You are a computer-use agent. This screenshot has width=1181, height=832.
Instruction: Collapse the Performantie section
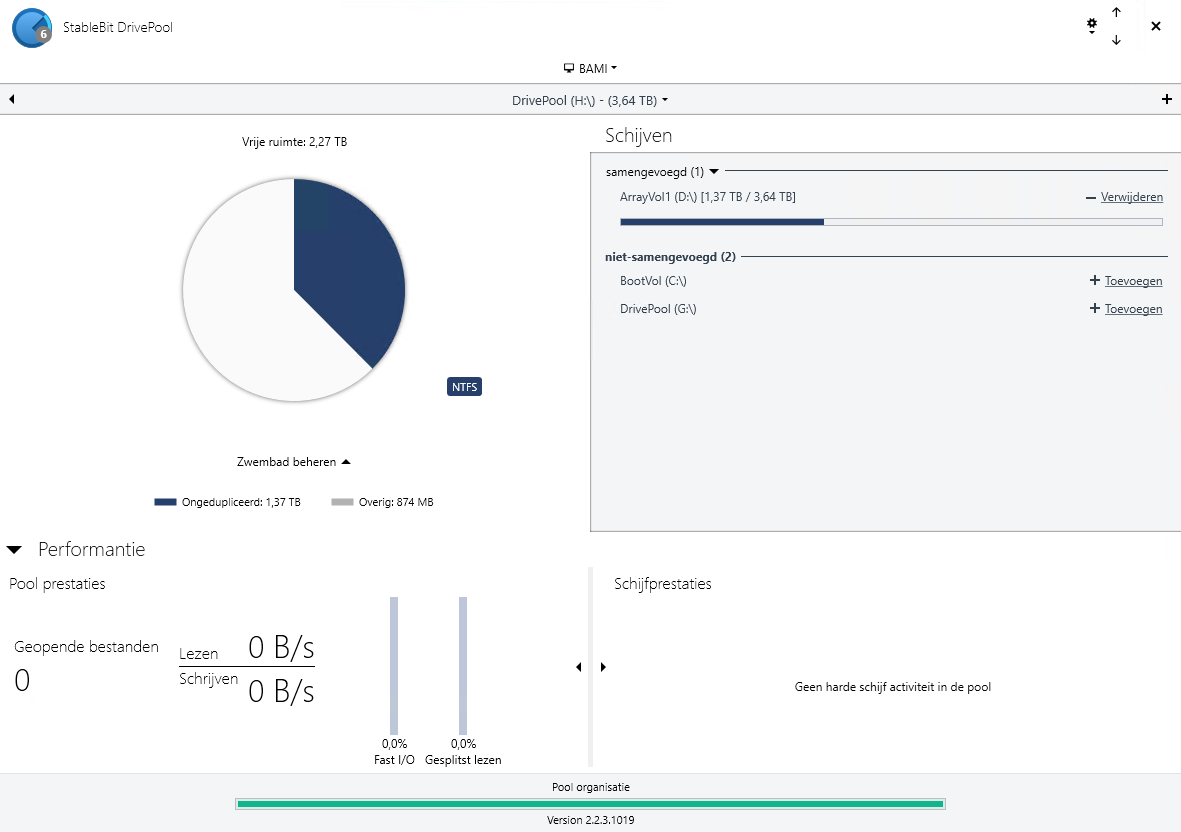point(14,550)
